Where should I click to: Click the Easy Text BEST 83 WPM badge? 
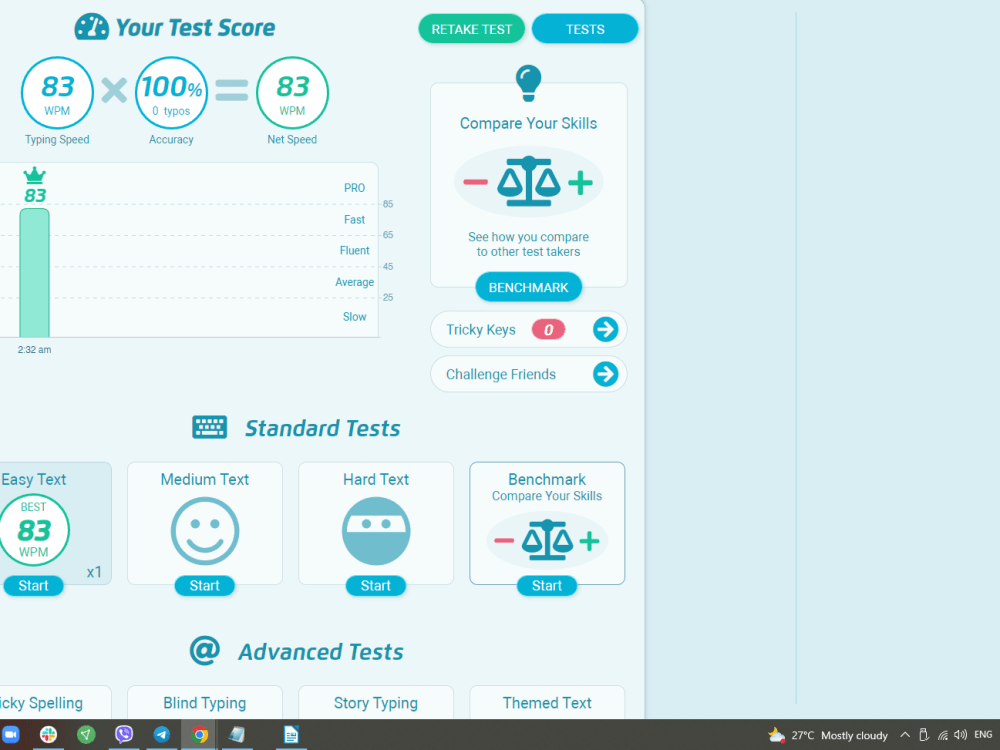[x=33, y=530]
